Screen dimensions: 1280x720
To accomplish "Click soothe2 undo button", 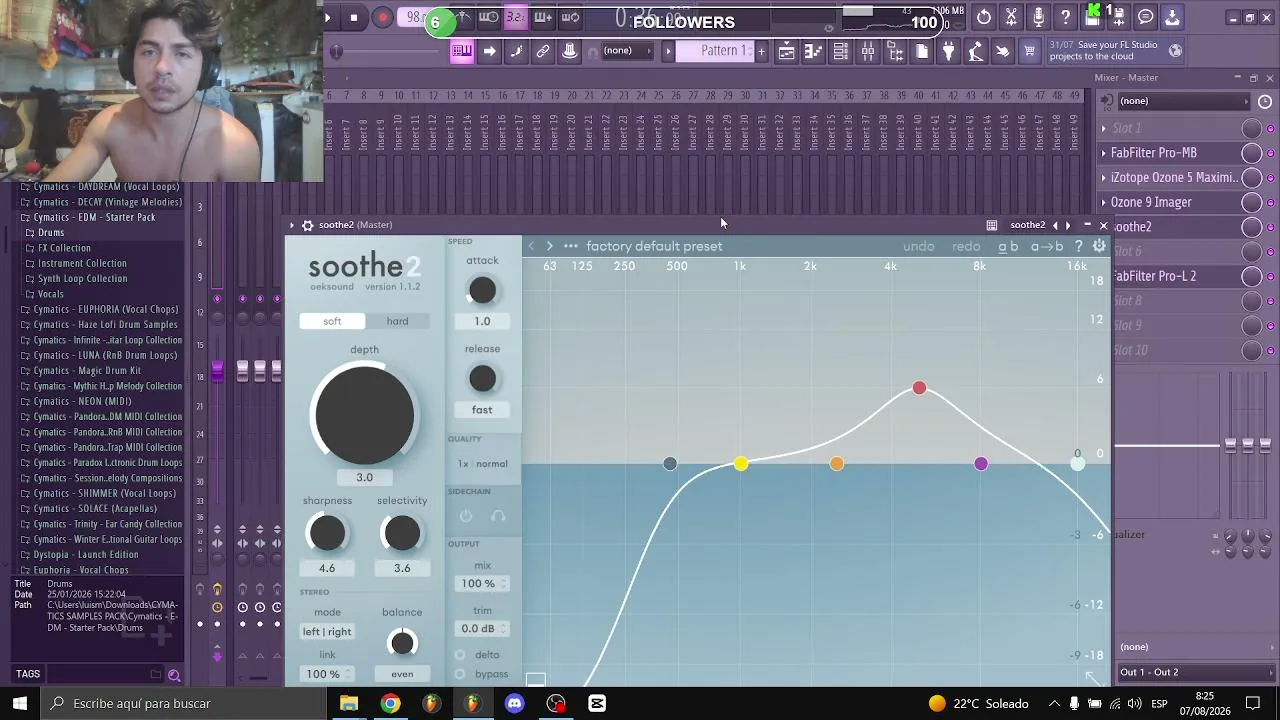I will (918, 246).
